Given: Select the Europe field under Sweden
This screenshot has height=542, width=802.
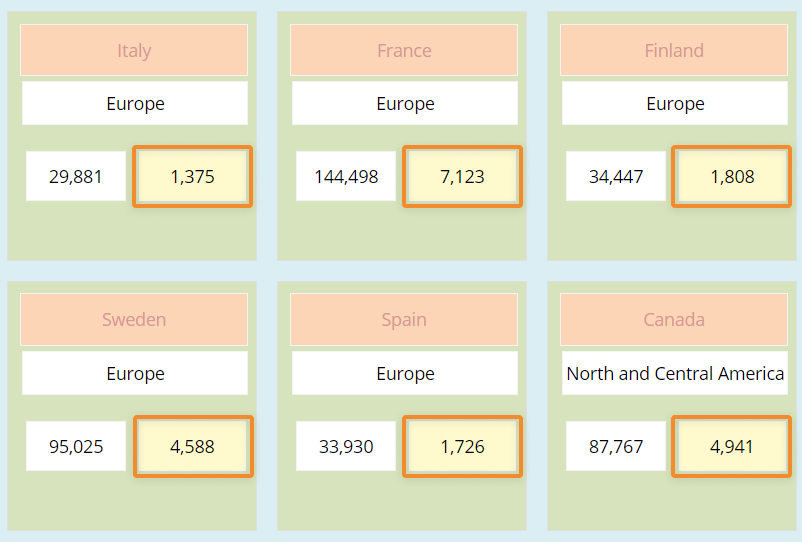Looking at the screenshot, I should pos(135,373).
